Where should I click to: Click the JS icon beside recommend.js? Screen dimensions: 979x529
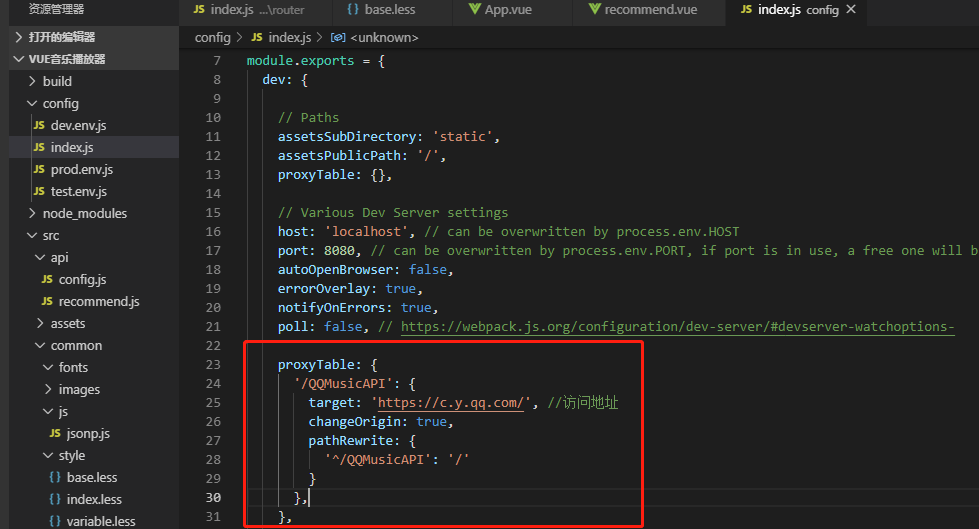47,301
